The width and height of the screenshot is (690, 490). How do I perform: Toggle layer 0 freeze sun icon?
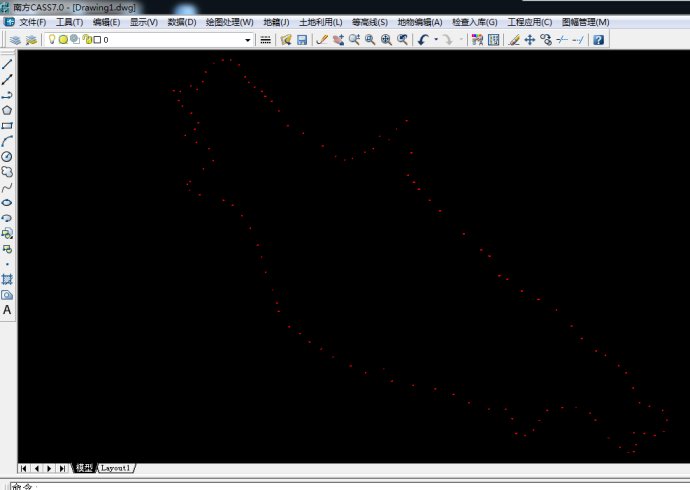click(x=63, y=40)
